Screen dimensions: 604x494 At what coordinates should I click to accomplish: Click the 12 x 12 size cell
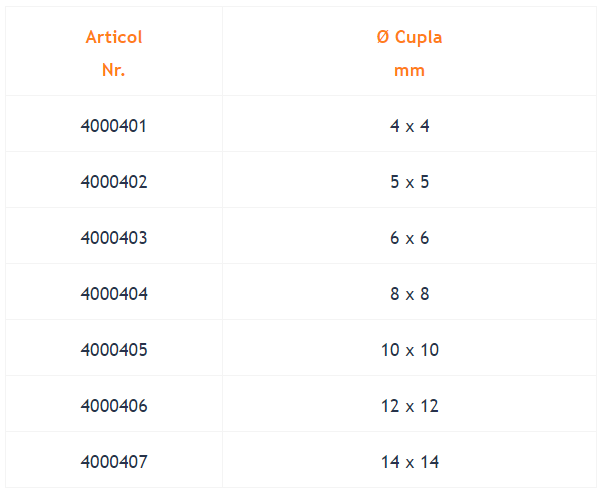point(409,406)
